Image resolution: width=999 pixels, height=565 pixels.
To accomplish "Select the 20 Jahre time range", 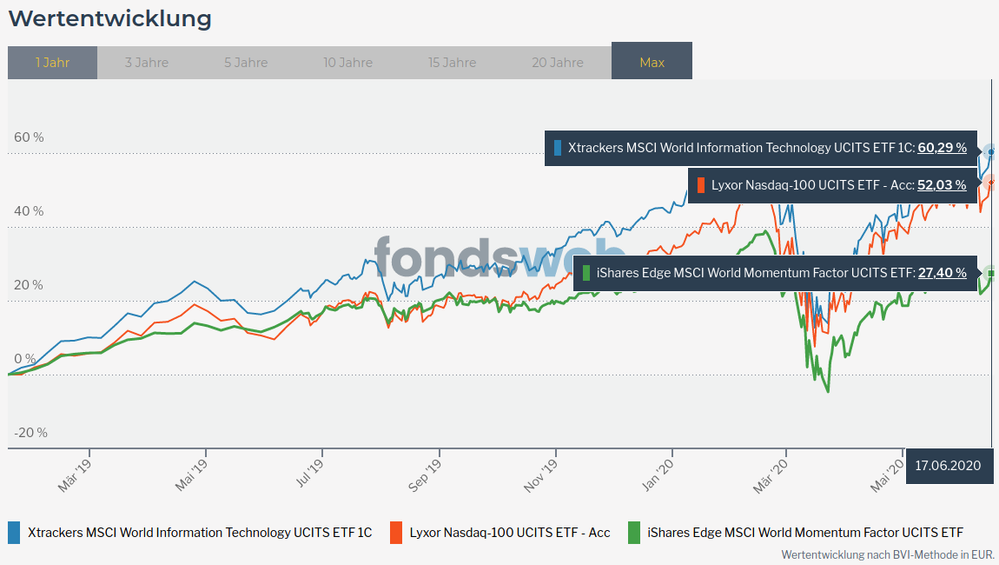I will point(558,62).
